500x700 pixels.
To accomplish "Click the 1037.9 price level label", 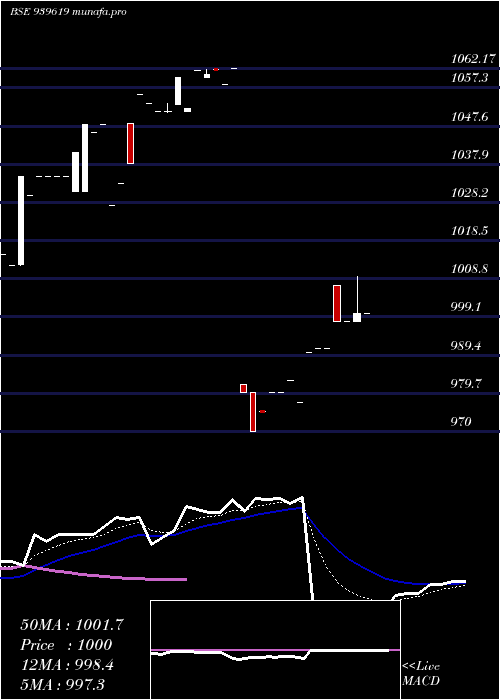I will (469, 155).
